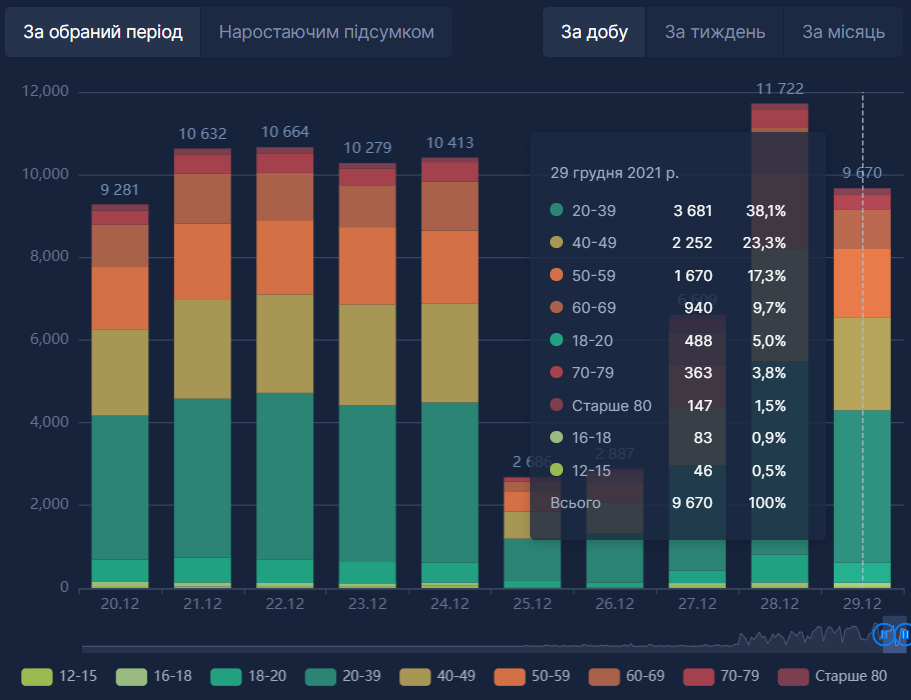
Task: Toggle the 40-49 legend swatch
Action: pos(415,676)
